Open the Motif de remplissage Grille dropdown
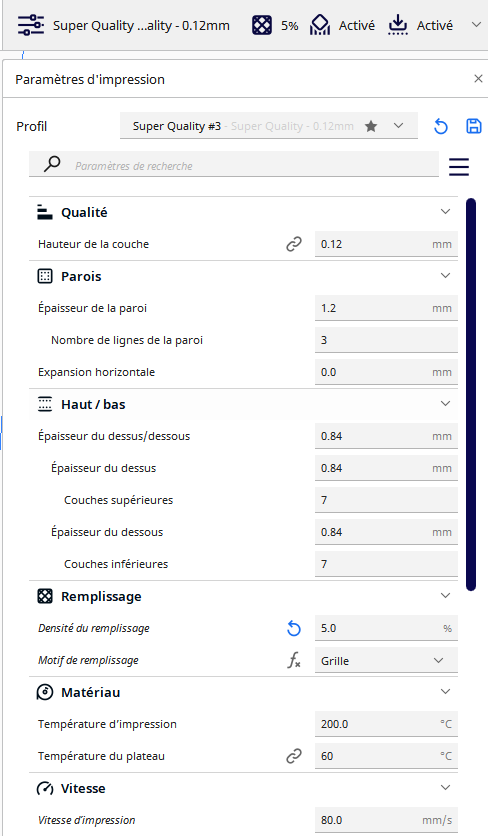This screenshot has width=488, height=836. click(x=386, y=660)
